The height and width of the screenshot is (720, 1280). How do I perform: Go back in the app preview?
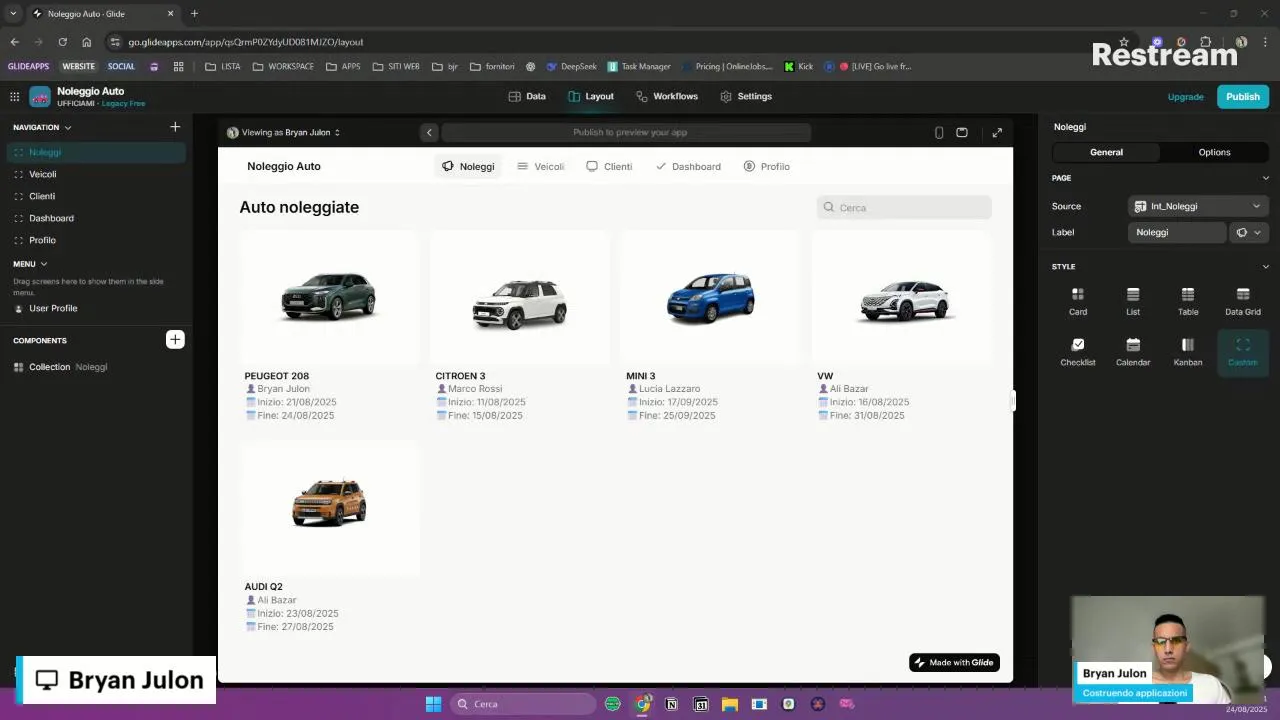coord(429,132)
